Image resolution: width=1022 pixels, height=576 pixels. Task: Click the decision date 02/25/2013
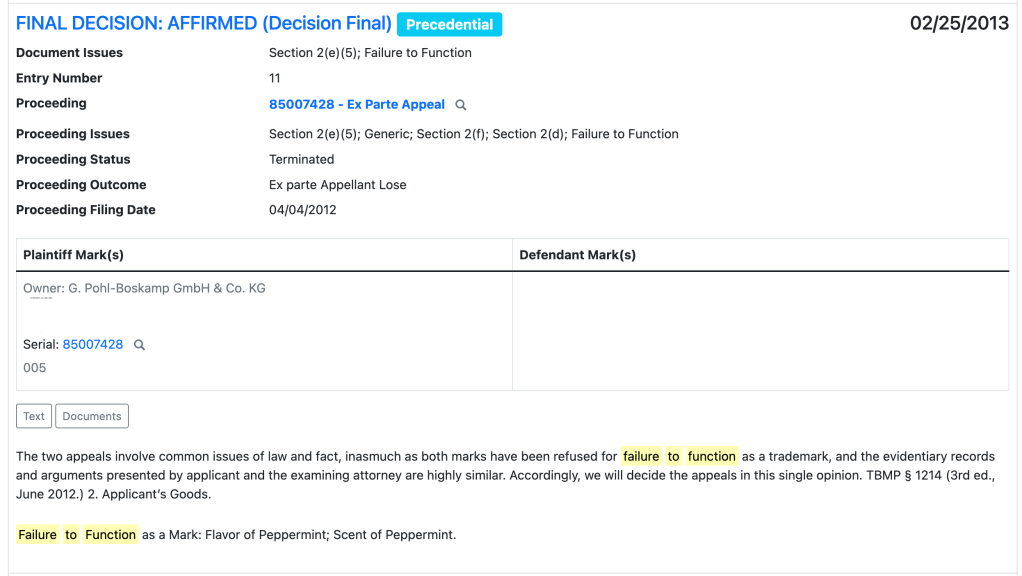(959, 24)
